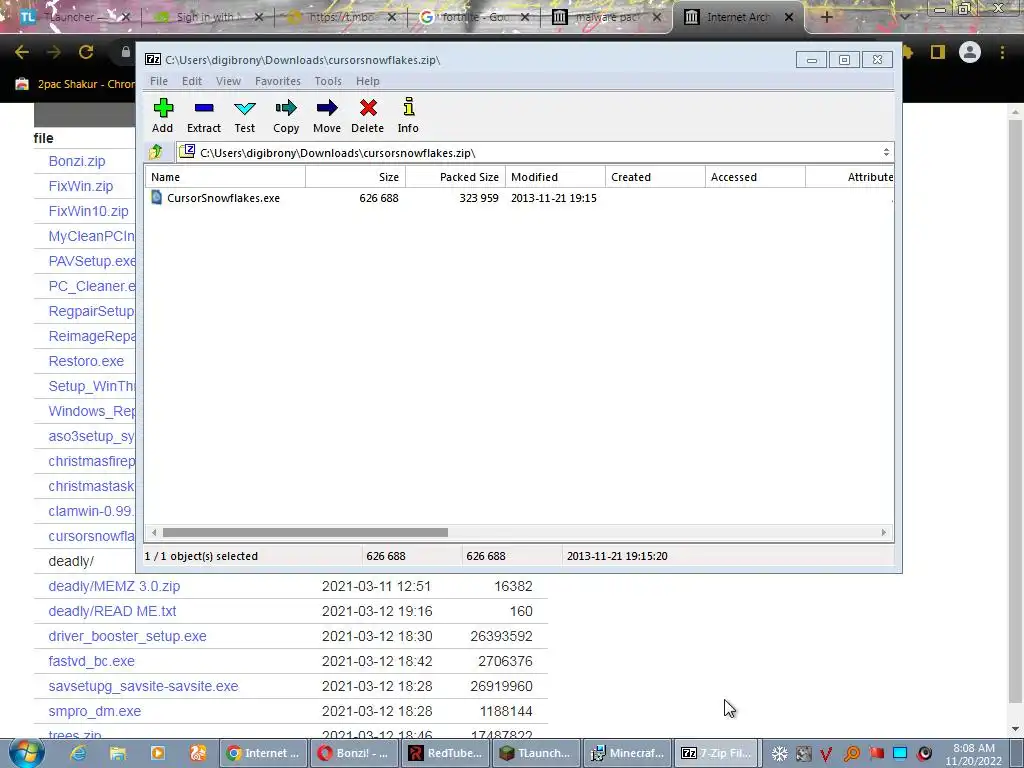1024x768 pixels.
Task: Open smpro_dm.exe link
Action: point(95,711)
